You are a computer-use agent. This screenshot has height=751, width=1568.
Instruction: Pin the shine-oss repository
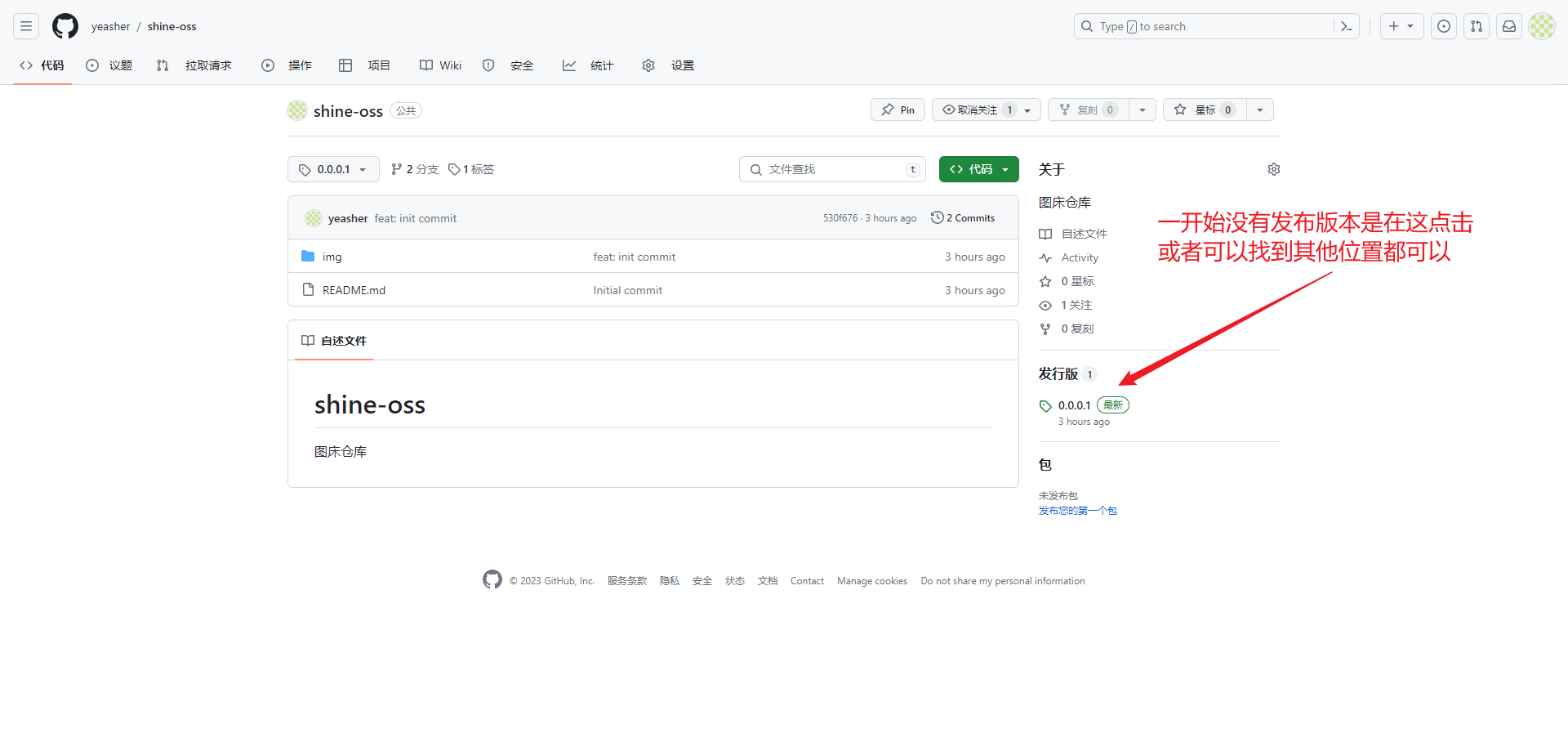coord(898,110)
